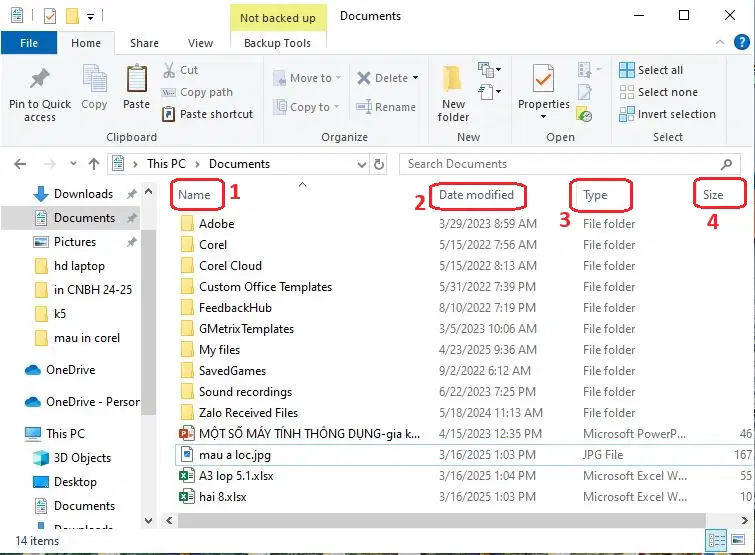The height and width of the screenshot is (555, 755).
Task: Click search magnifier icon
Action: 726,164
